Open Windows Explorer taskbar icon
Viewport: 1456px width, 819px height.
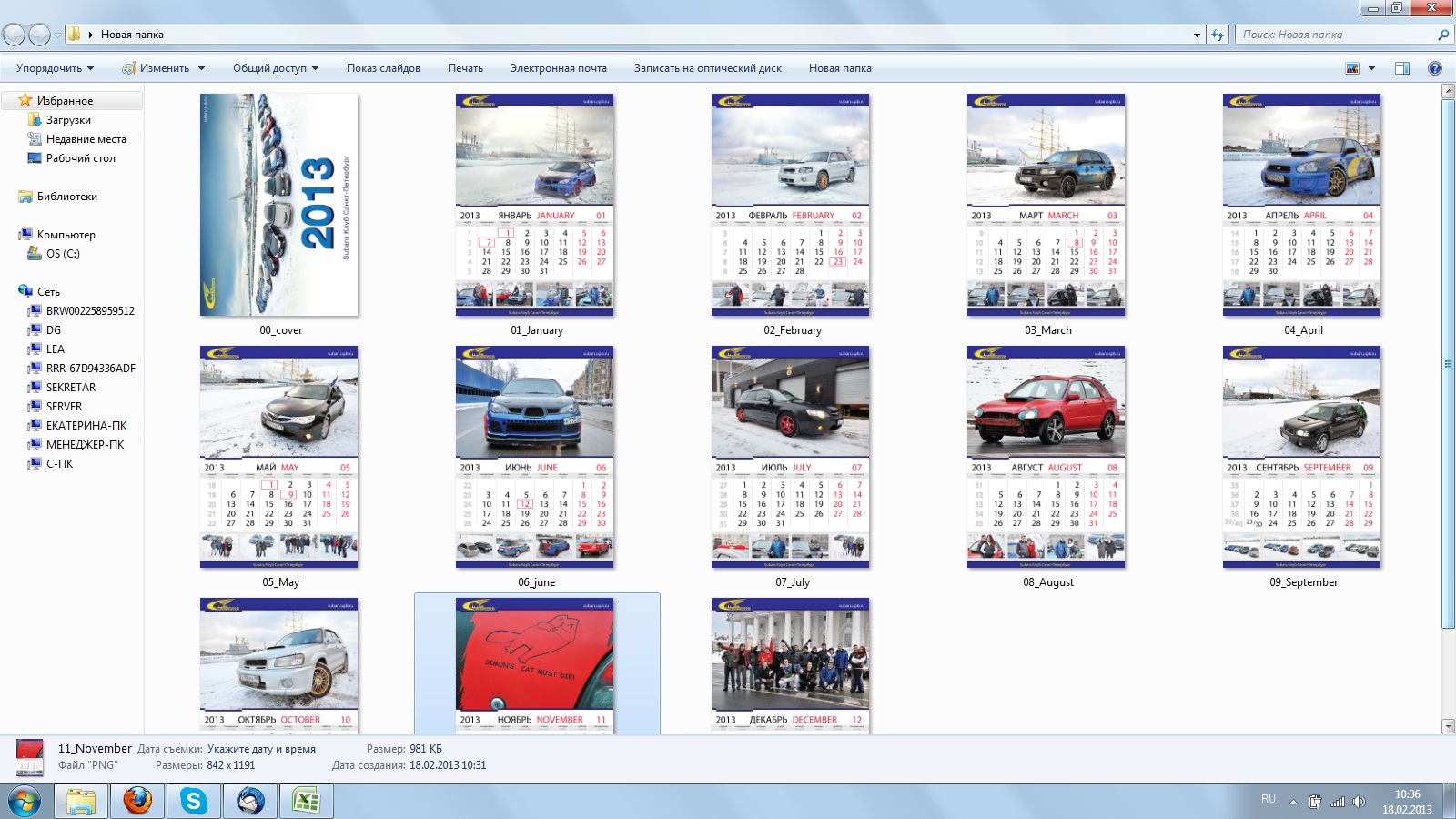click(81, 801)
